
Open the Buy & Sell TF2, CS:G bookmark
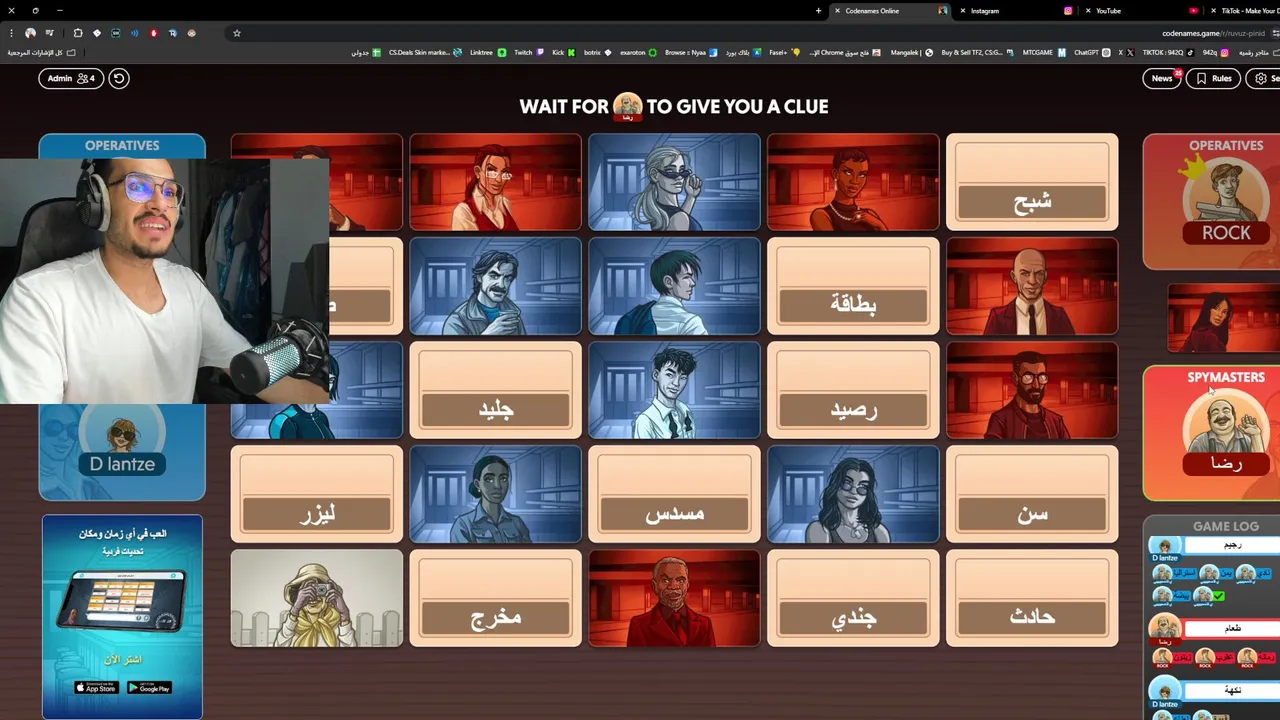click(x=977, y=52)
